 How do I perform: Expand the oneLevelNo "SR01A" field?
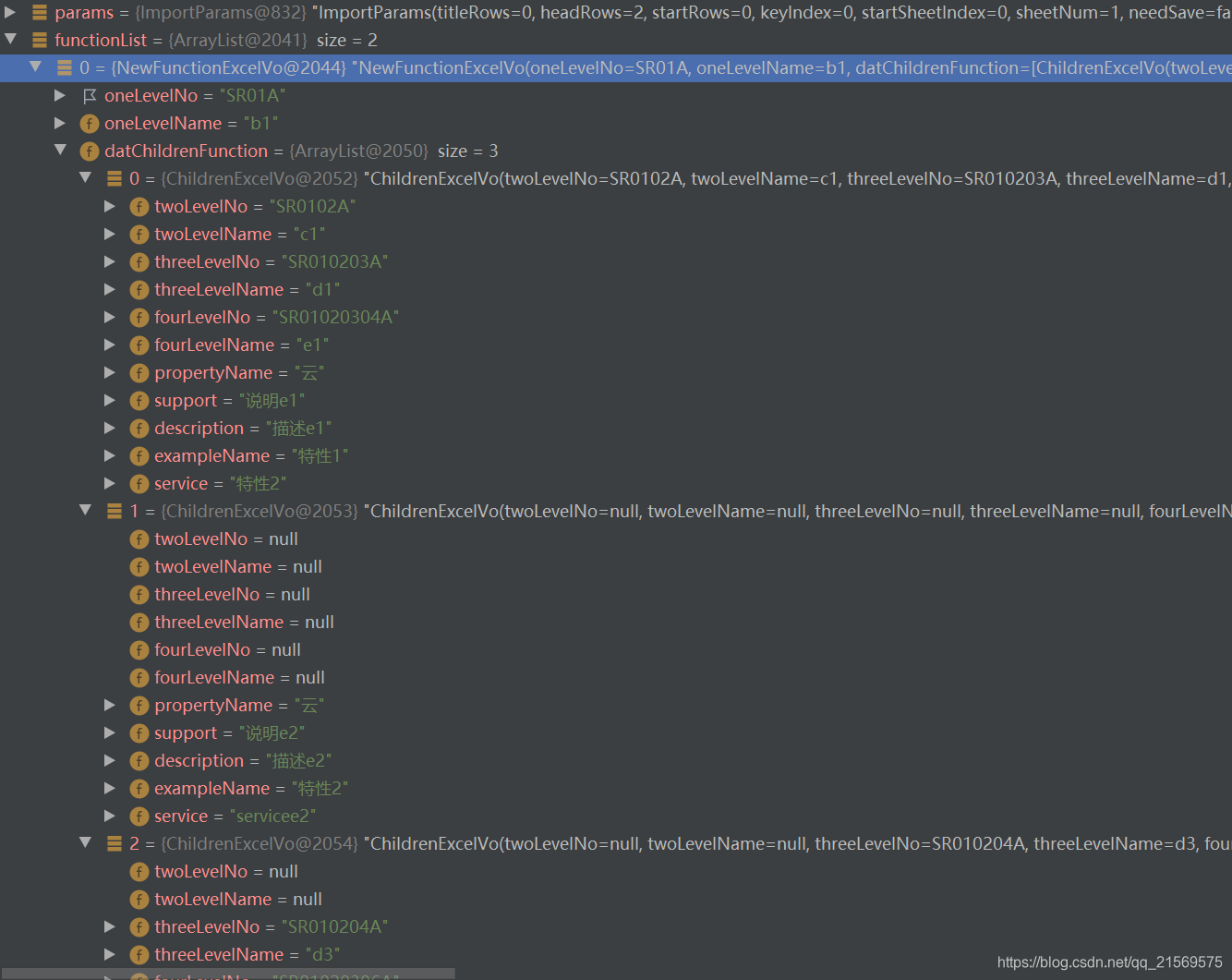tap(60, 95)
